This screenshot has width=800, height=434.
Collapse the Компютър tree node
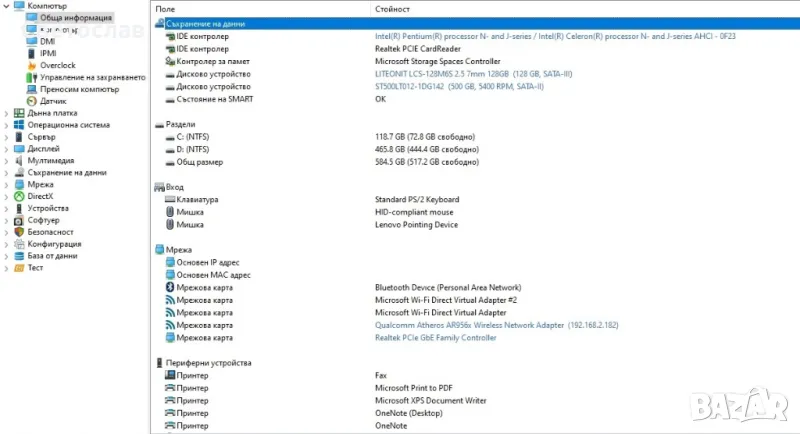point(7,6)
